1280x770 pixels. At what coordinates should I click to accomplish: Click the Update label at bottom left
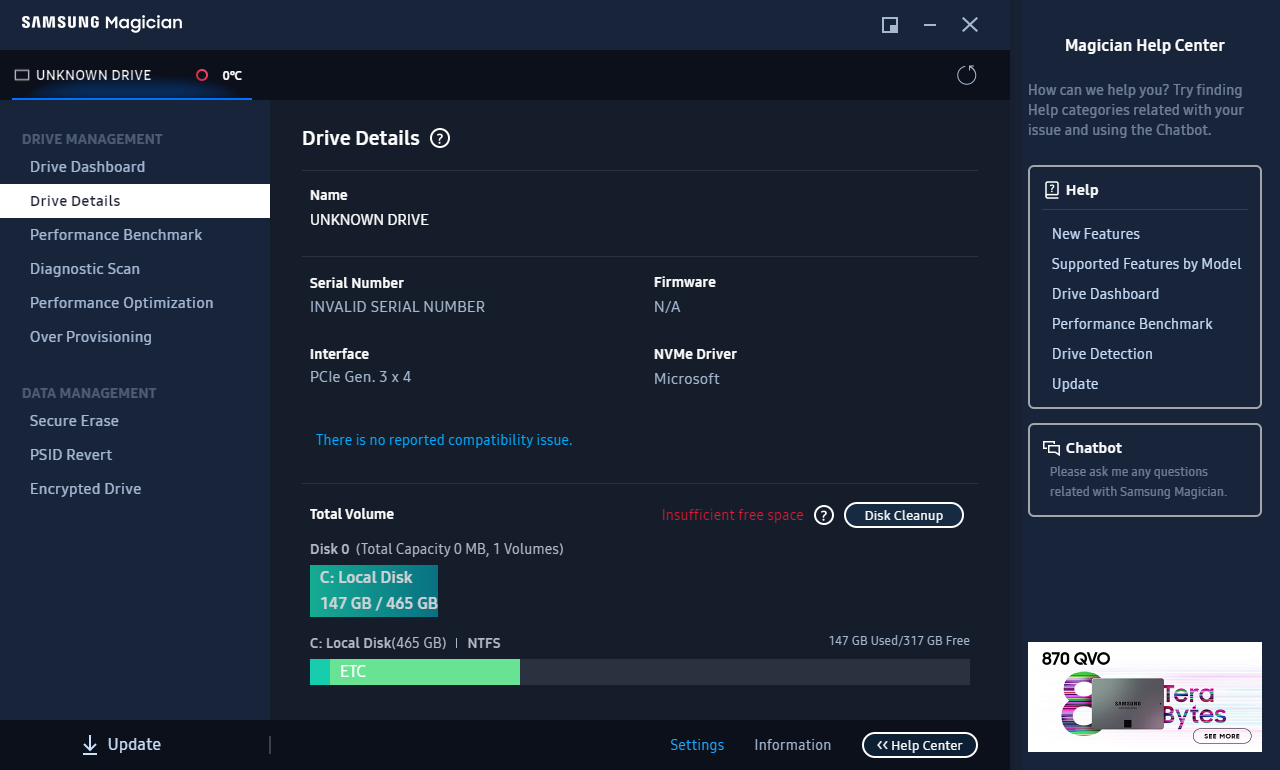pos(134,745)
